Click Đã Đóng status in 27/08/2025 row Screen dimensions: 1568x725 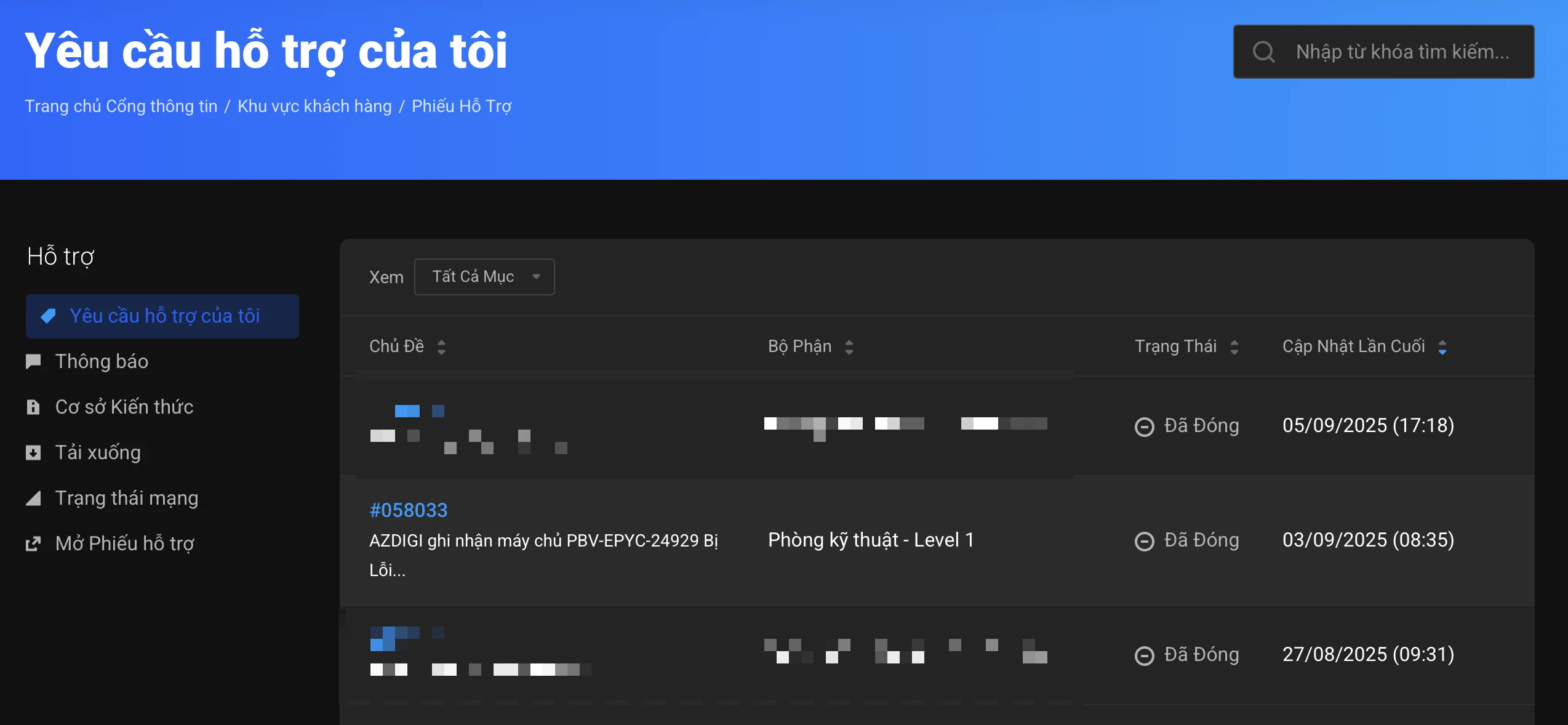tap(1202, 654)
